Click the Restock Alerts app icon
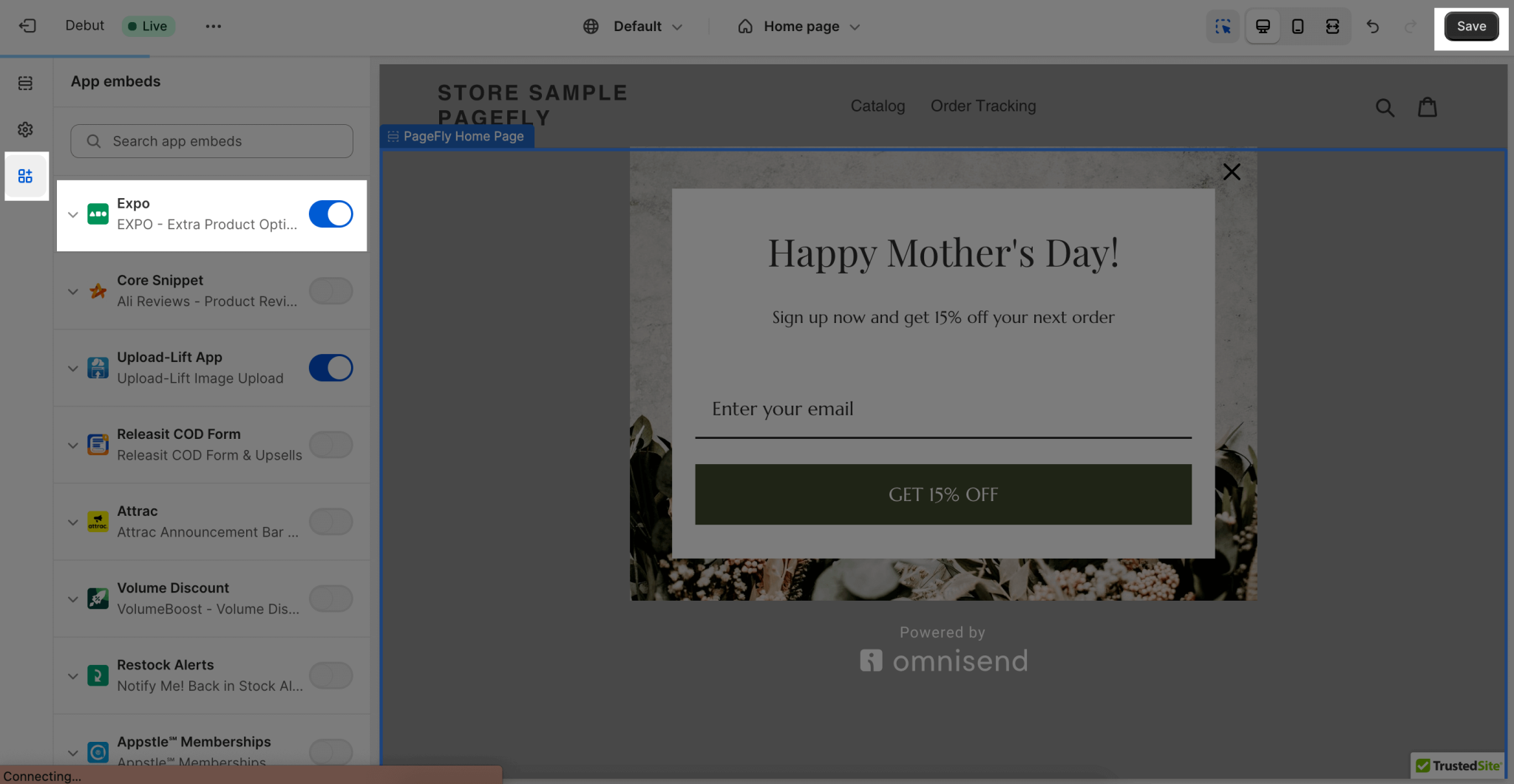The width and height of the screenshot is (1514, 784). (x=98, y=675)
